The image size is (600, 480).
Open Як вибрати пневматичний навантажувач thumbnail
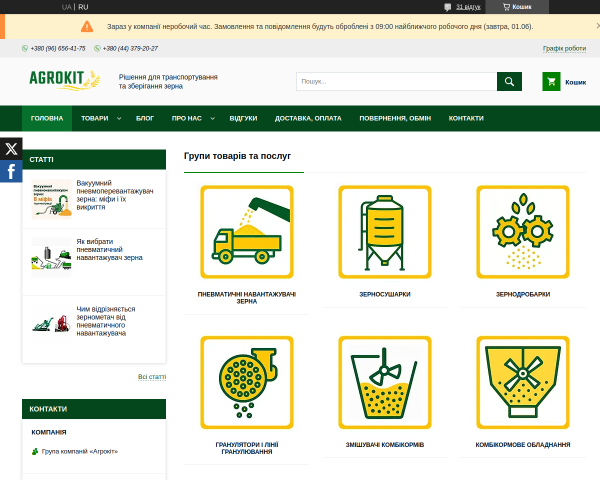point(51,258)
